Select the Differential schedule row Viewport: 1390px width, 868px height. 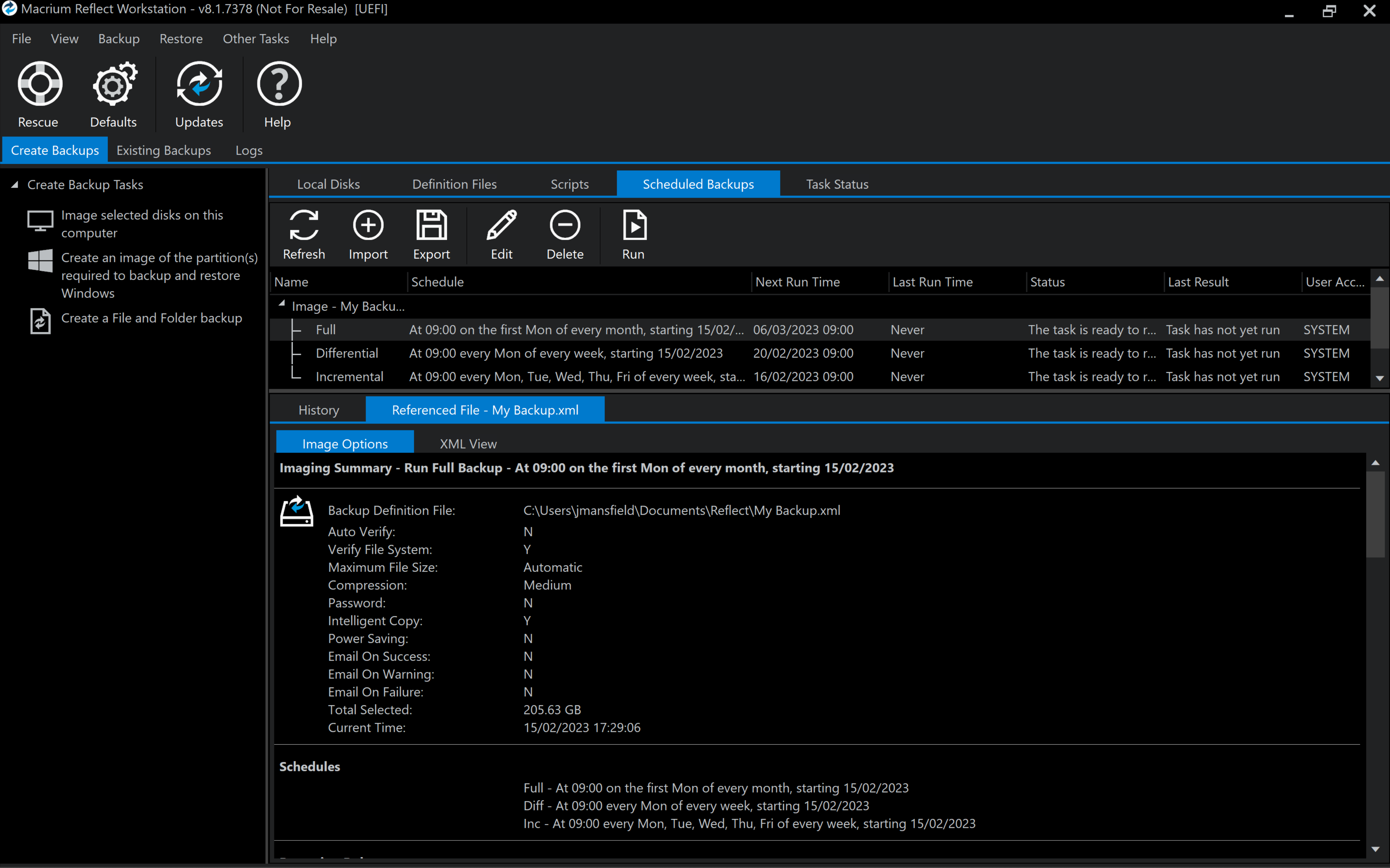point(347,353)
